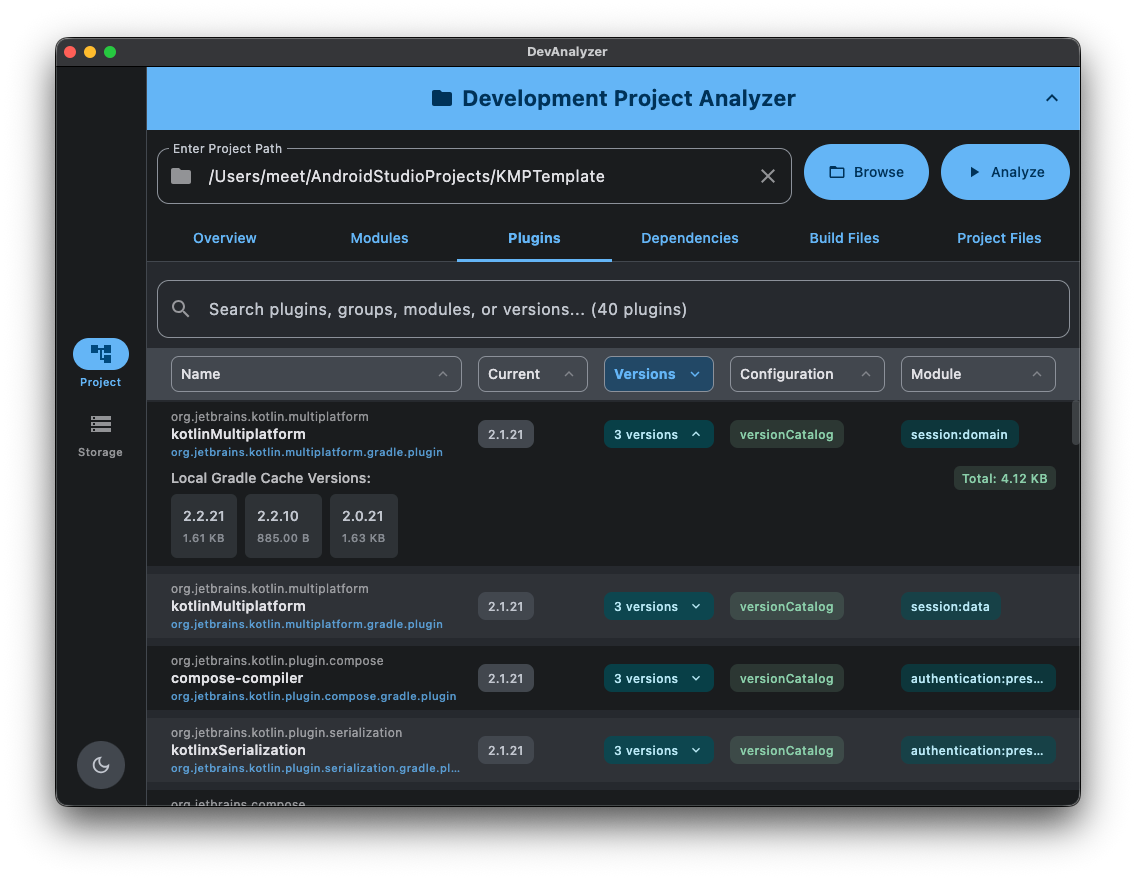
Task: Click 2.1.21 version badge for kotlinxSerialization
Action: click(506, 750)
